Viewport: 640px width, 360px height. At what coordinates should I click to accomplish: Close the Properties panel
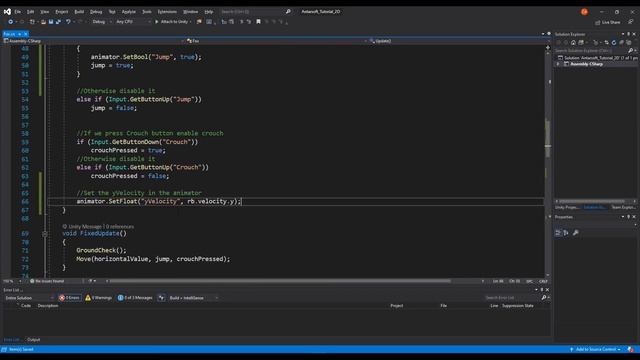click(634, 217)
